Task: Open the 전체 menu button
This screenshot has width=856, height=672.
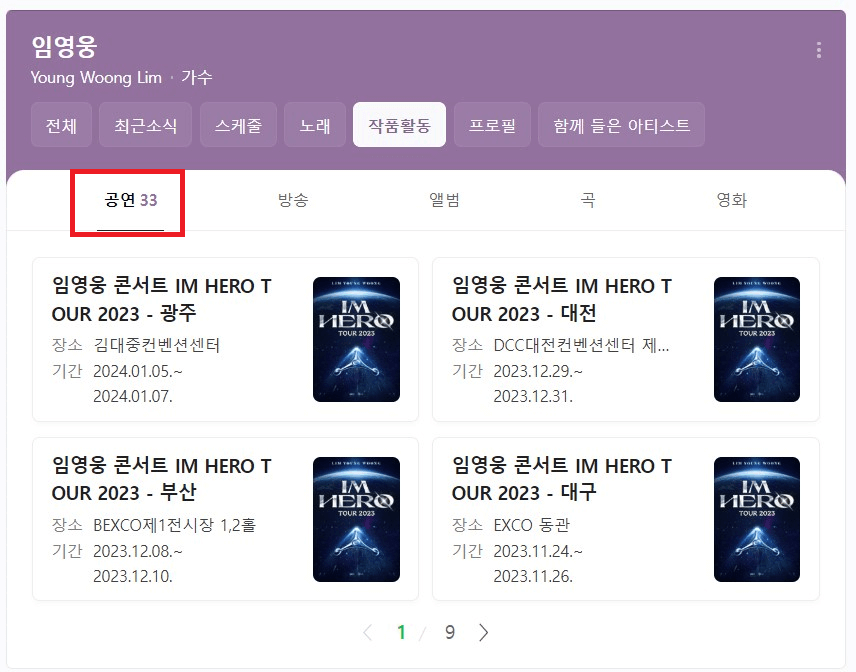Action: point(60,125)
